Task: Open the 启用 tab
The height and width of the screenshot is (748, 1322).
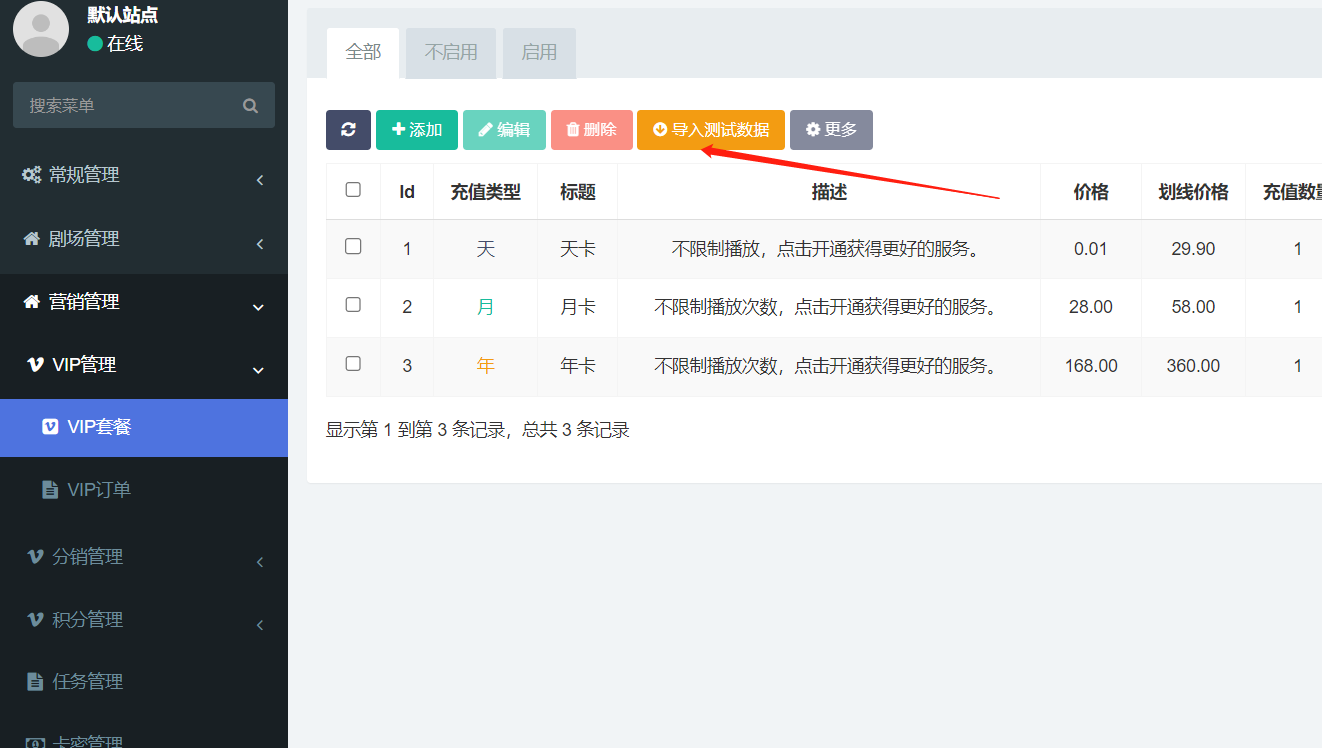Action: (x=538, y=53)
